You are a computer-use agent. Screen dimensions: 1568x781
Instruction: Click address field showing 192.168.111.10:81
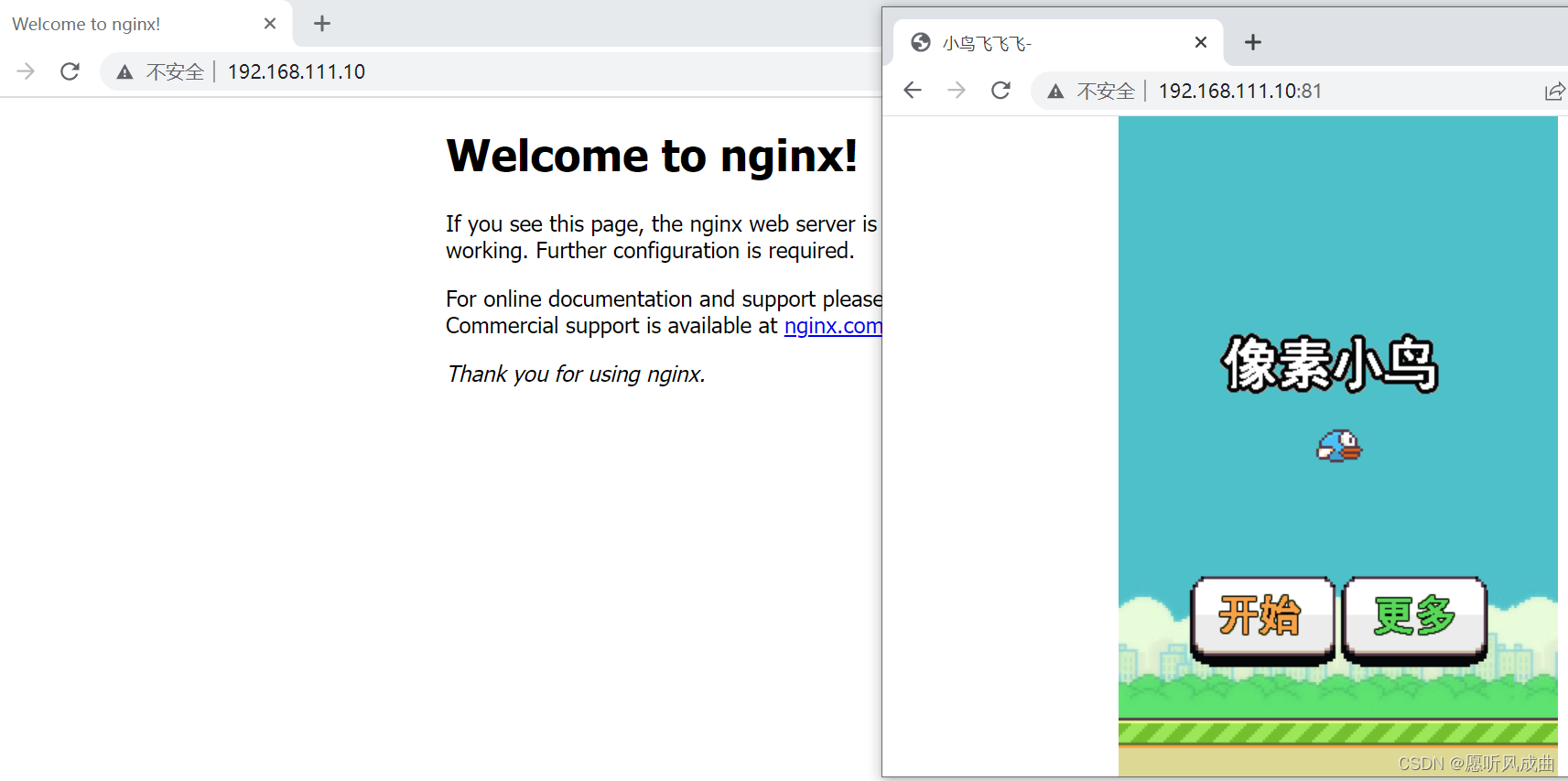[1300, 91]
